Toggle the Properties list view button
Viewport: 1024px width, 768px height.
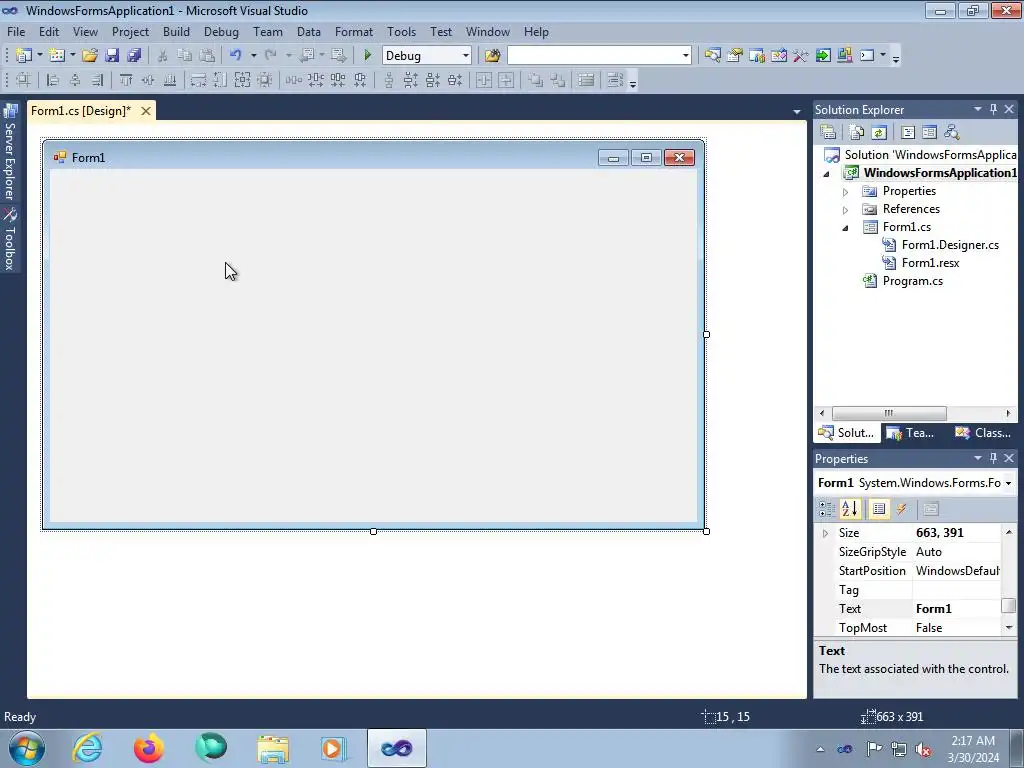point(879,509)
